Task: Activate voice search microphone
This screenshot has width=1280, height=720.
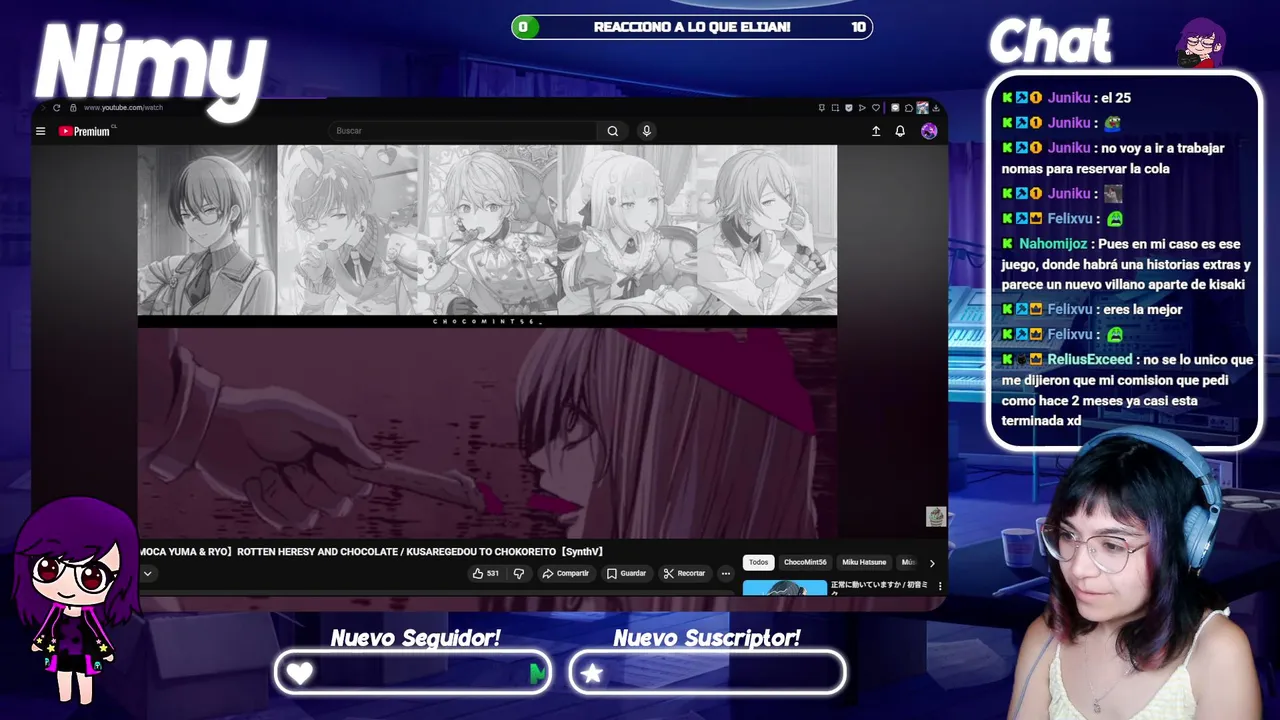Action: click(x=646, y=131)
